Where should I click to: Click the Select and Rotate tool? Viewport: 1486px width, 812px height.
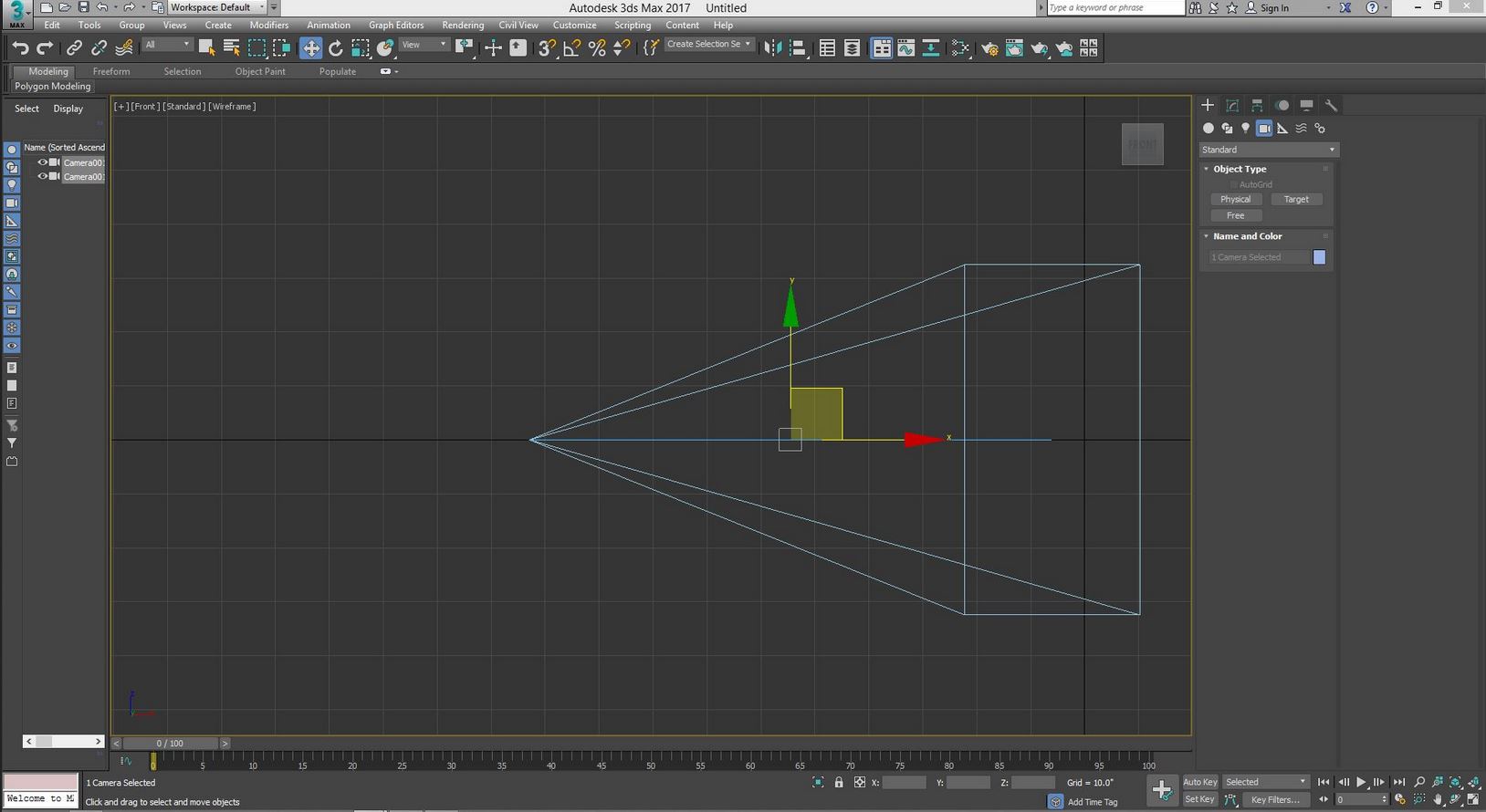[336, 48]
